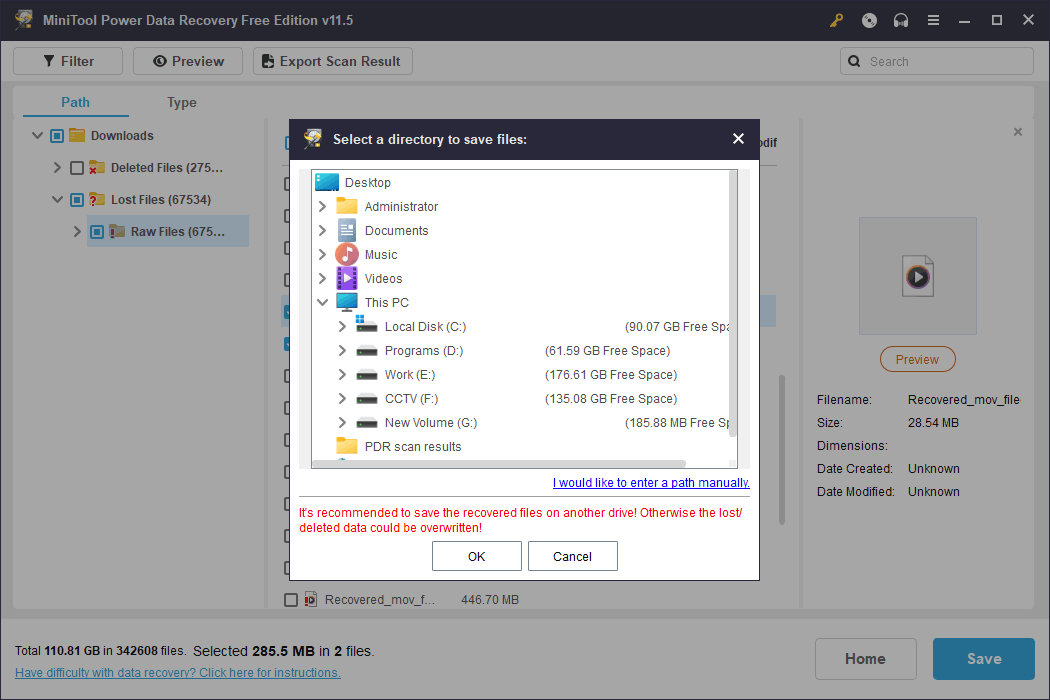
Task: Click the enter a path manually link
Action: [650, 482]
